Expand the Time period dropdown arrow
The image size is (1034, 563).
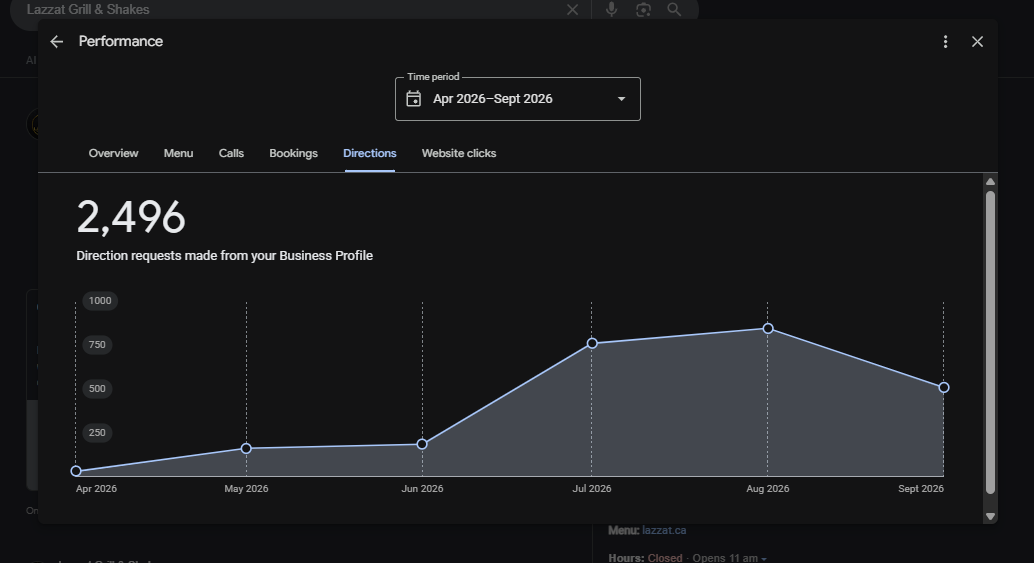pos(621,99)
